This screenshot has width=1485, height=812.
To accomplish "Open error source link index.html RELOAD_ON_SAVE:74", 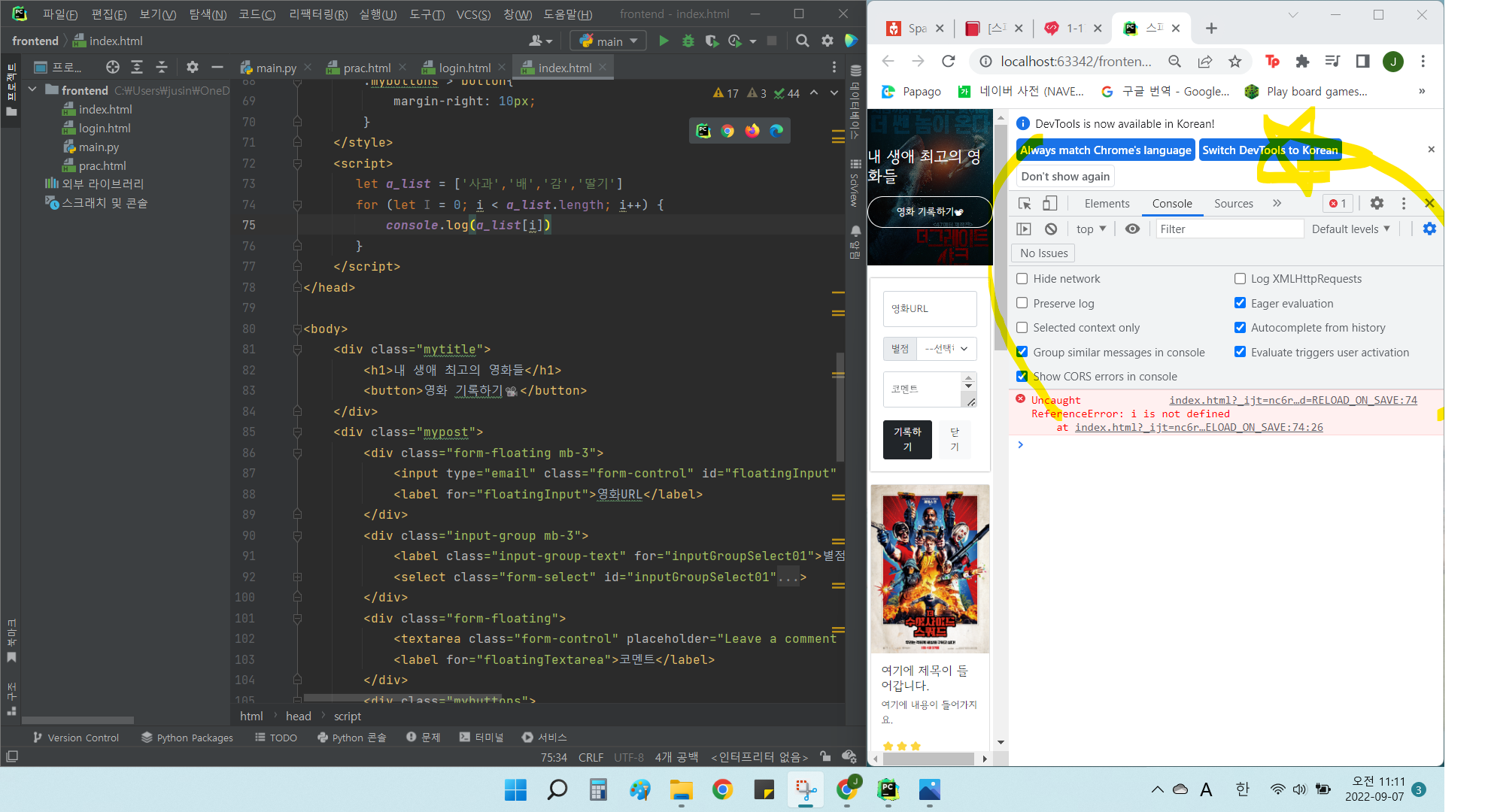I will point(1292,401).
